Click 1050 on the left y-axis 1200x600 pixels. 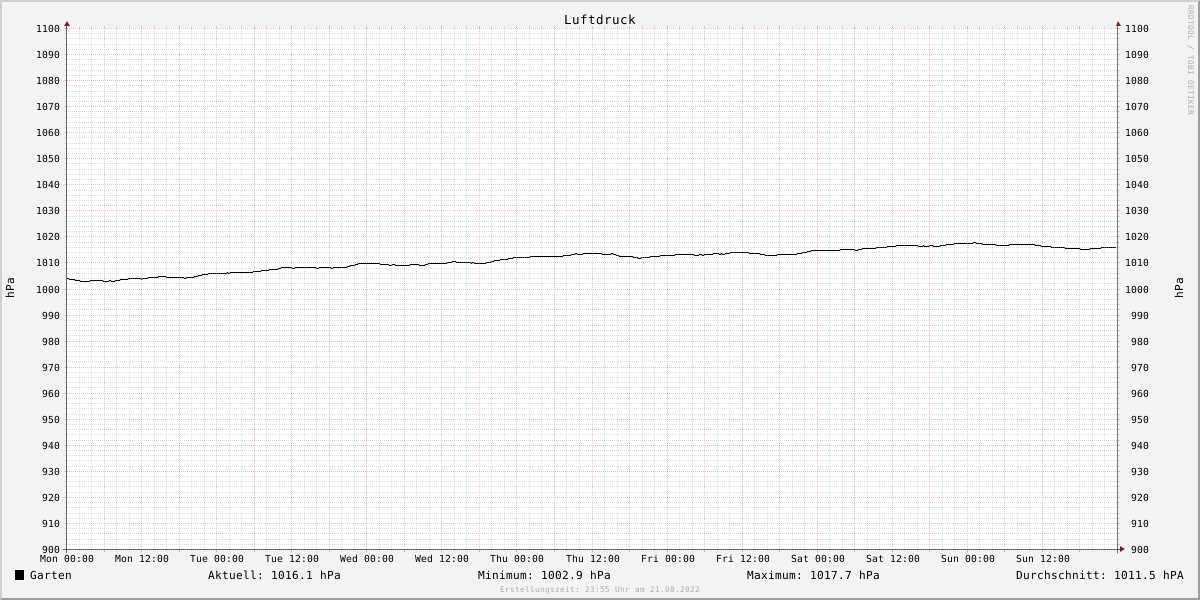[x=49, y=159]
